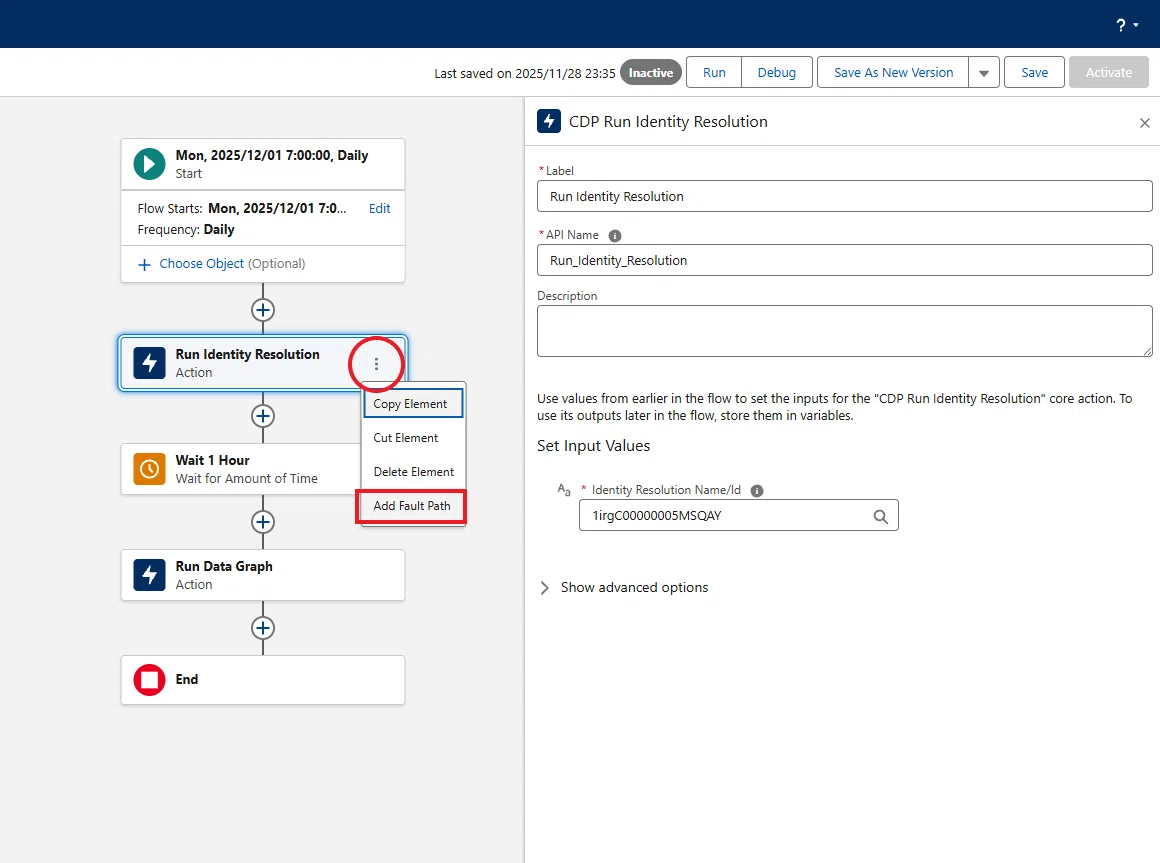Open the help question mark menu
The width and height of the screenshot is (1160, 863).
coord(1121,25)
